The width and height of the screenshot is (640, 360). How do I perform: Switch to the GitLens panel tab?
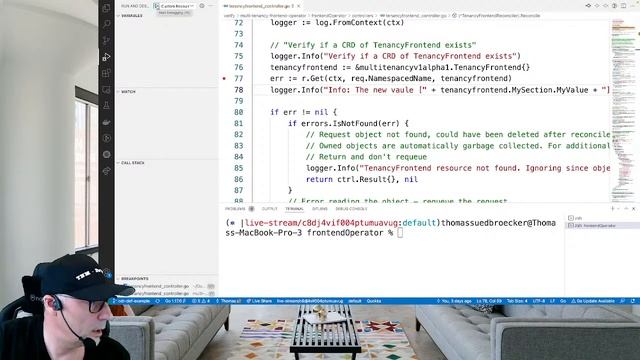320,209
